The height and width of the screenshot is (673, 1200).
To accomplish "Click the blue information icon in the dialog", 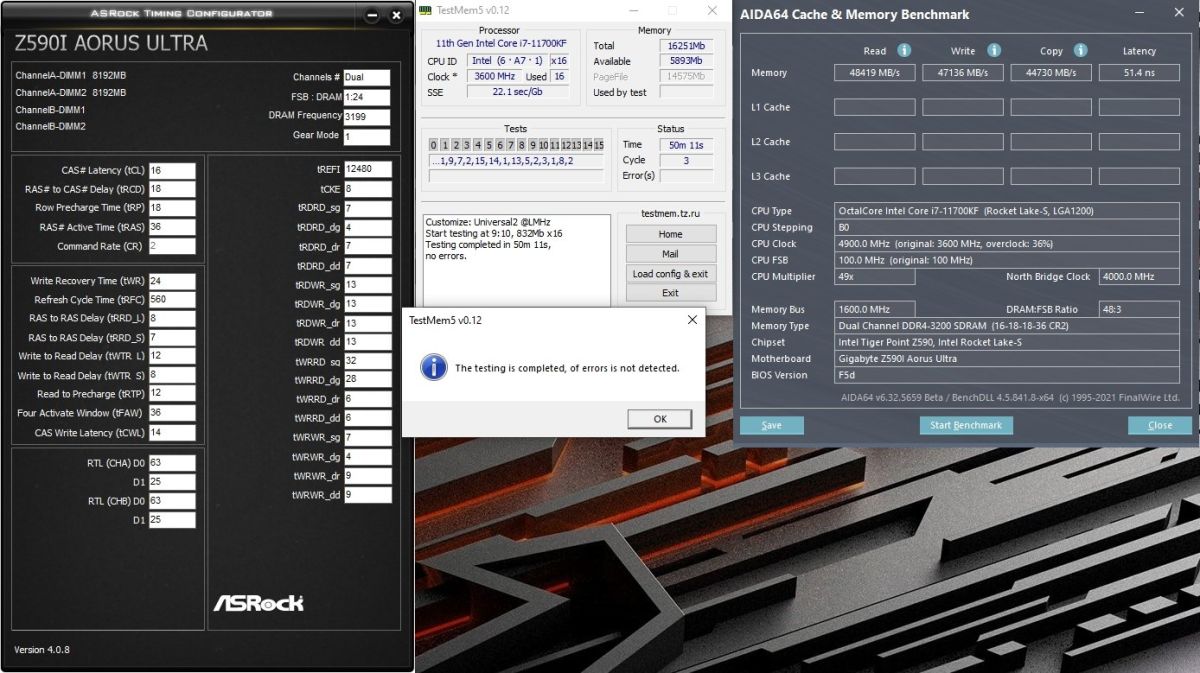I will coord(433,367).
